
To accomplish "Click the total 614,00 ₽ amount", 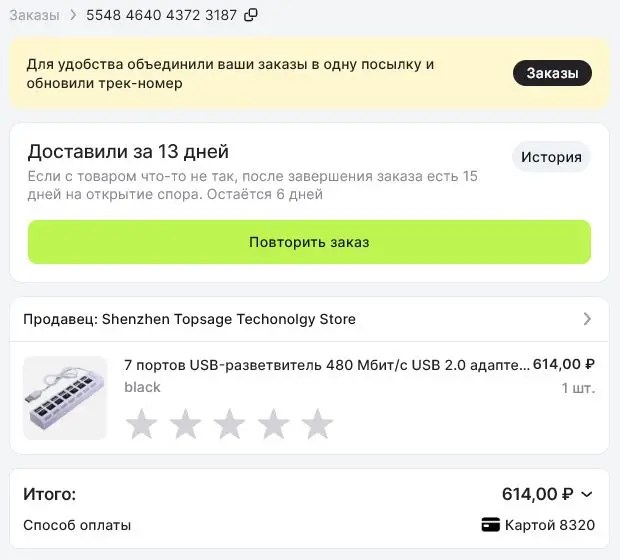I will tap(538, 494).
